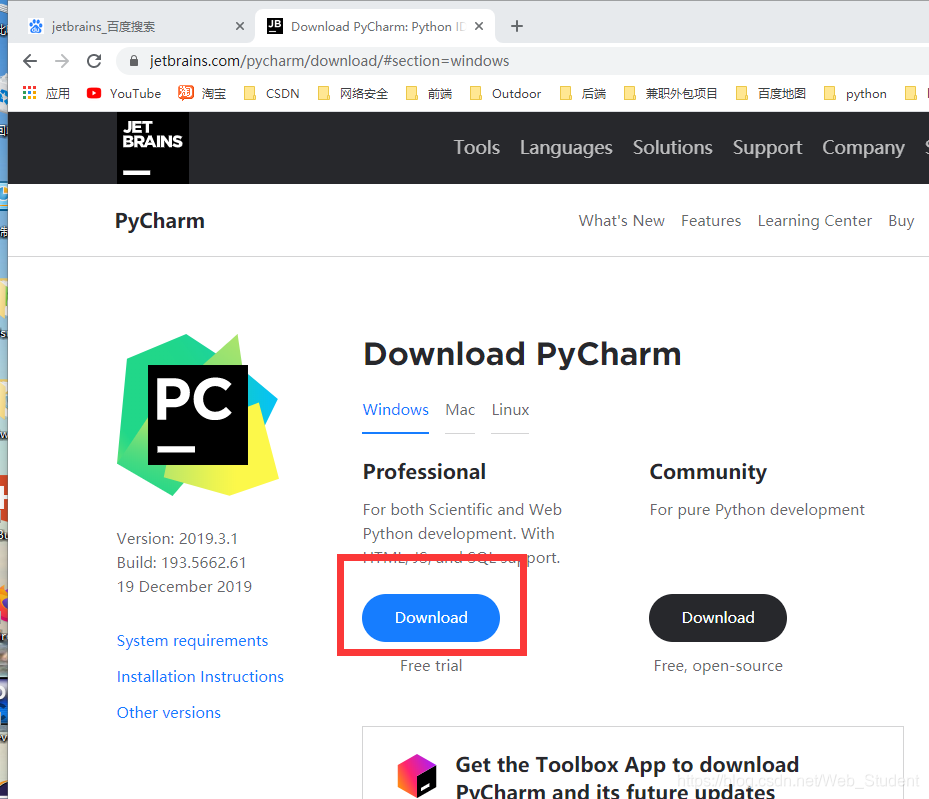Open the 百度地图 bookmark folder
Viewport: 929px width, 799px height.
click(771, 93)
